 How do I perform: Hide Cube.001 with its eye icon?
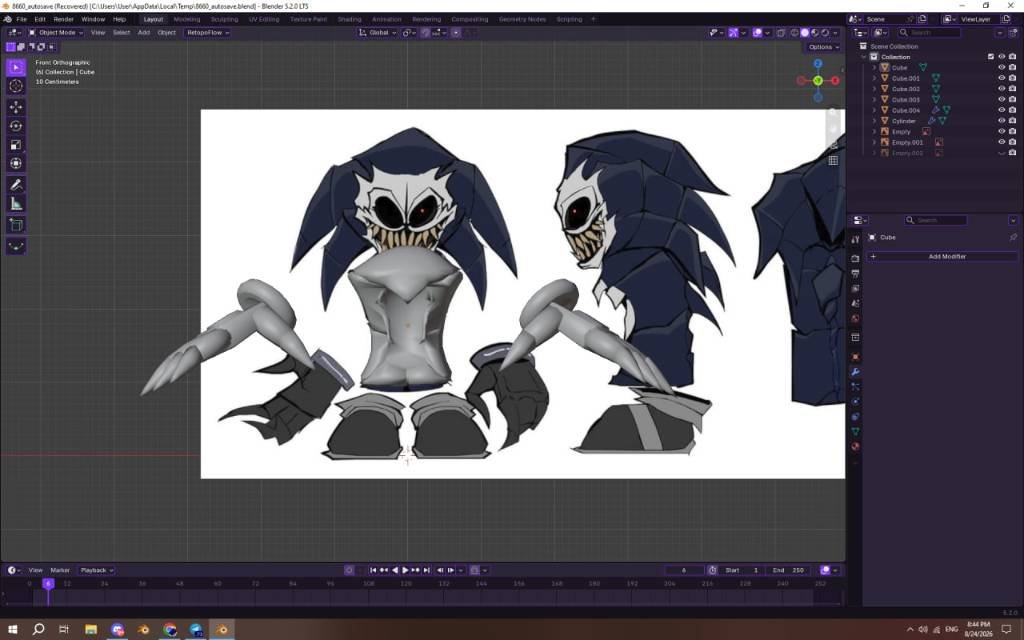pyautogui.click(x=1001, y=78)
